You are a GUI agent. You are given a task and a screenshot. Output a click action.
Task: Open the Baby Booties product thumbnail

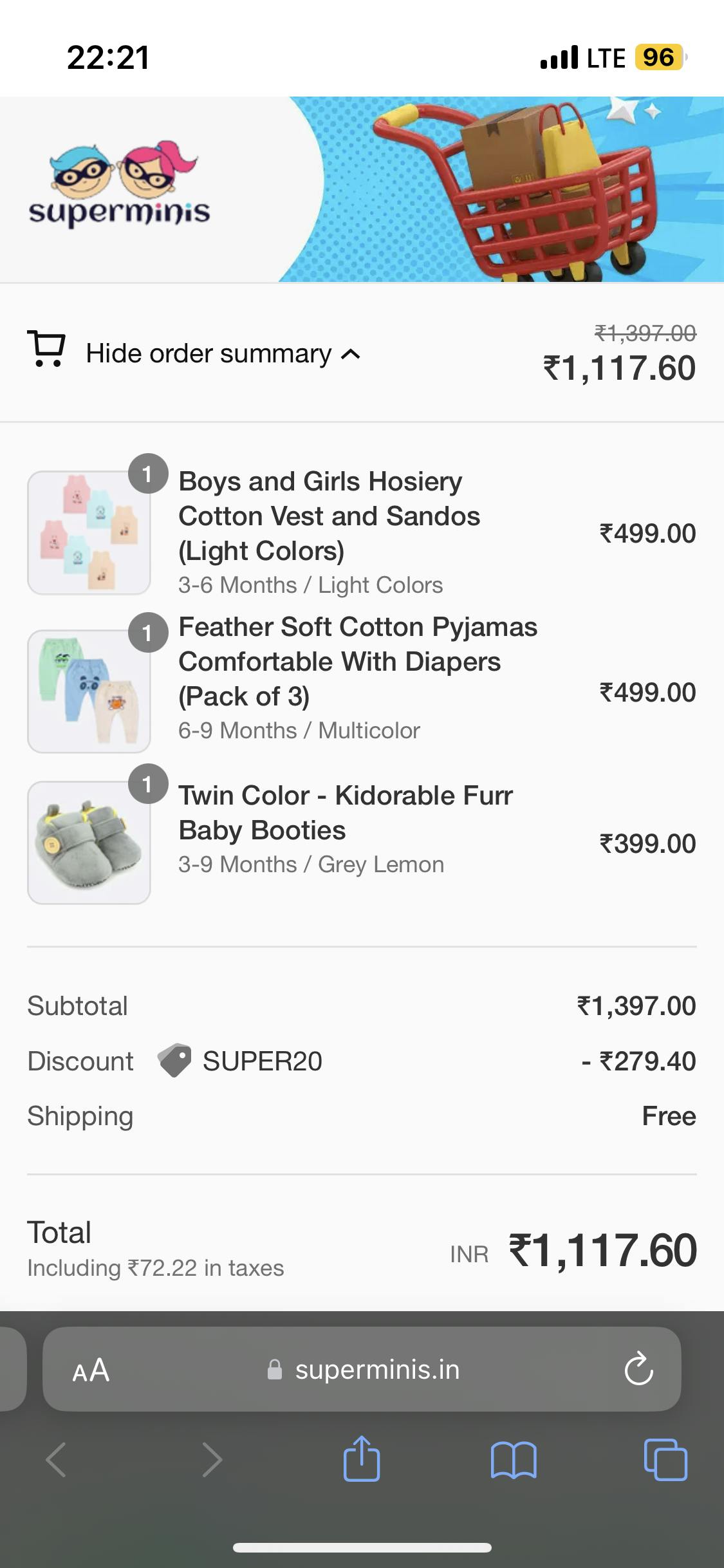click(x=89, y=842)
